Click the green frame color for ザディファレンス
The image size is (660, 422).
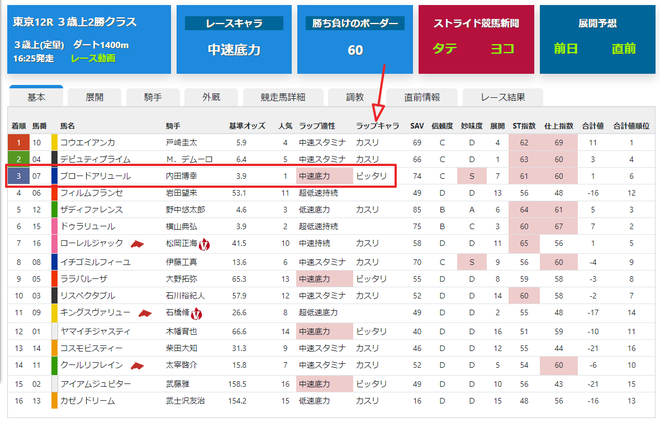pyautogui.click(x=54, y=210)
